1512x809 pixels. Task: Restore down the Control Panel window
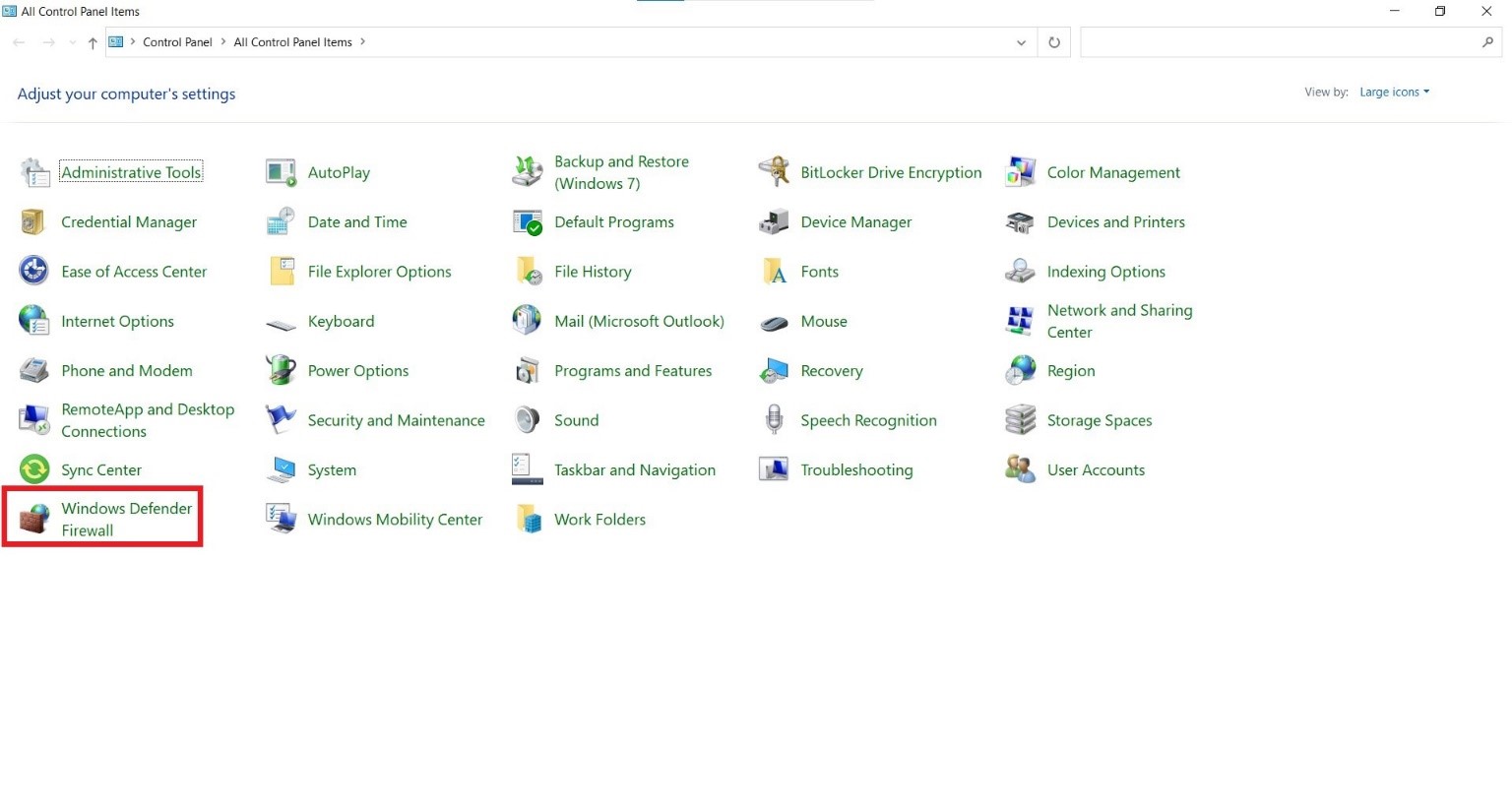1440,12
